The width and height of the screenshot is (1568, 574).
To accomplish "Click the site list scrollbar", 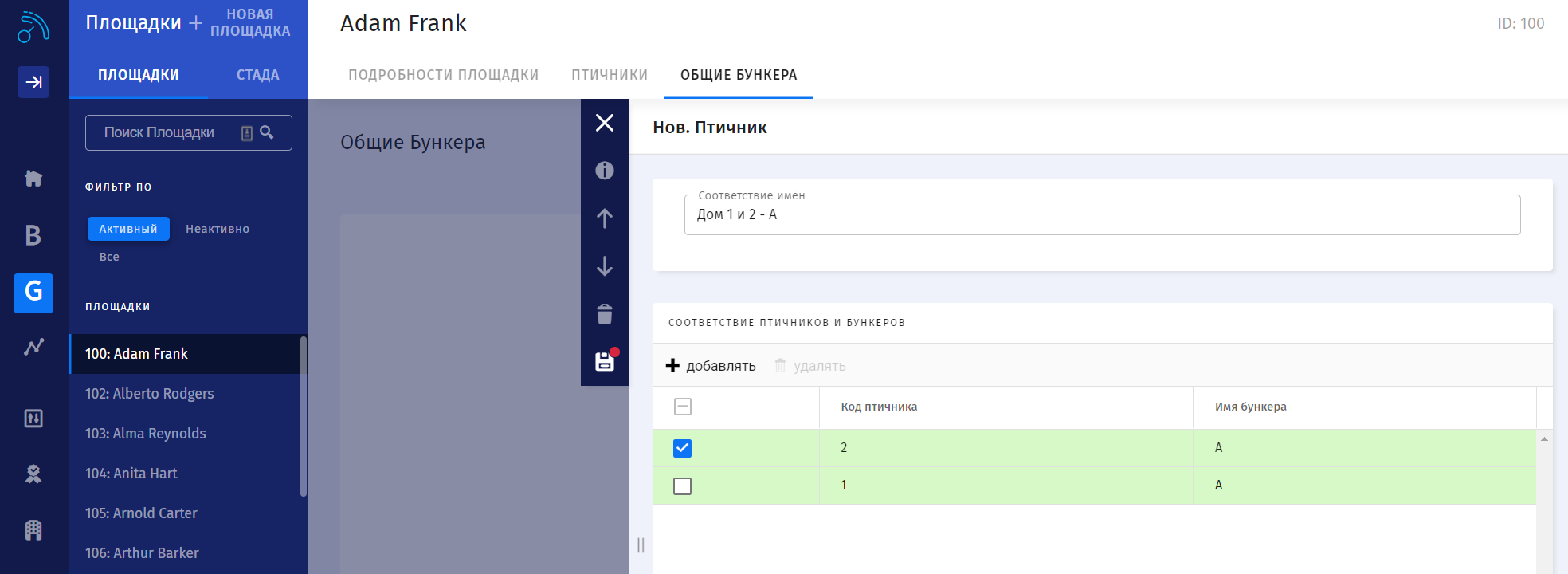I will pyautogui.click(x=304, y=416).
